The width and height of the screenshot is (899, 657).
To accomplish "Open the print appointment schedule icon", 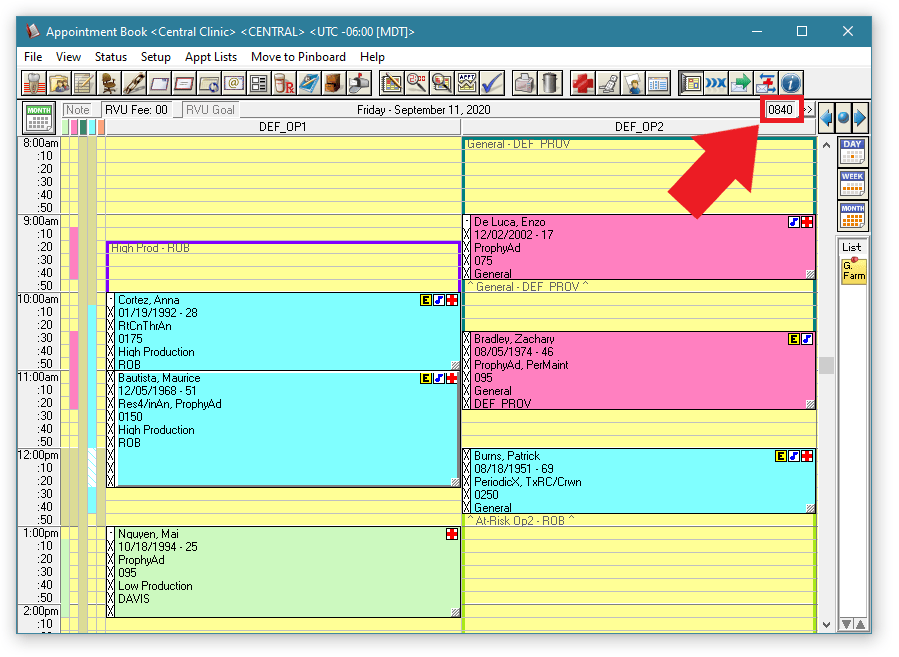I will coord(524,83).
